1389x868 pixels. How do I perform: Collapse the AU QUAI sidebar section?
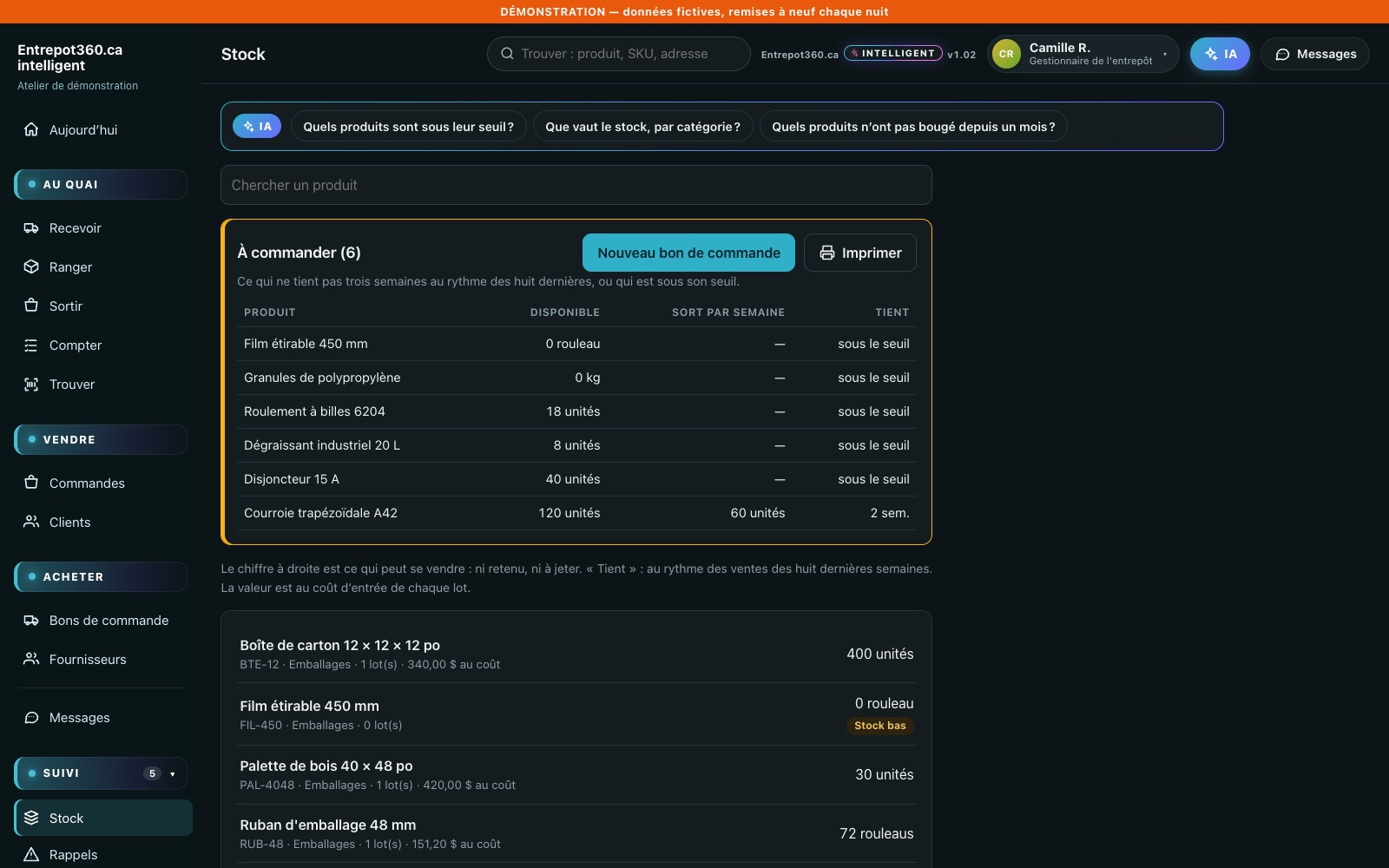(x=101, y=184)
